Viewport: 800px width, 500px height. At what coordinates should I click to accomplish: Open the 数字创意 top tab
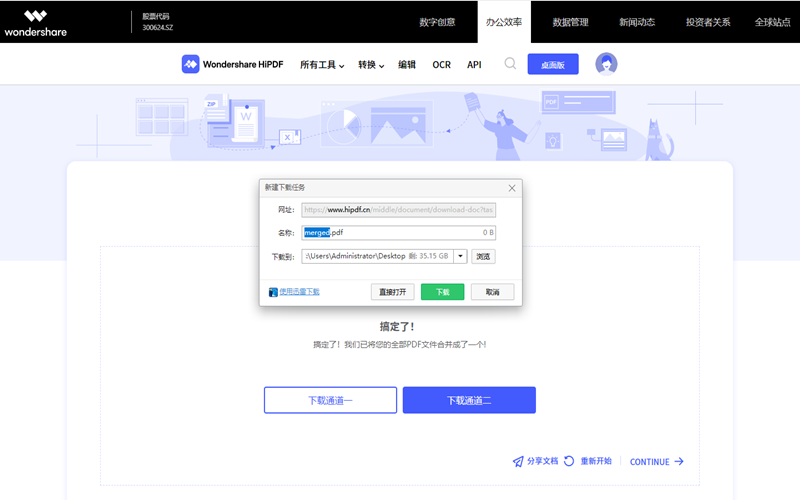pos(437,22)
